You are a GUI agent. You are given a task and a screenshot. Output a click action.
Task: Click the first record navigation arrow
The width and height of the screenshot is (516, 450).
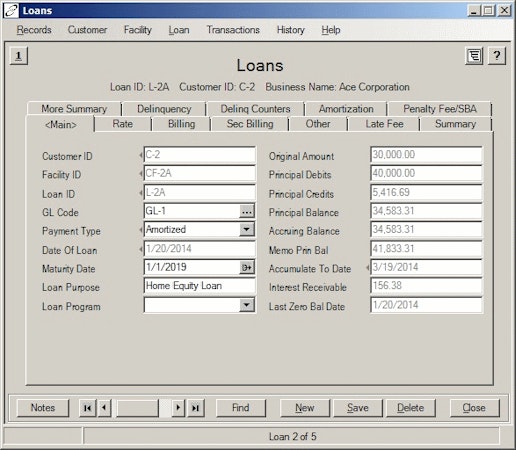pos(88,408)
